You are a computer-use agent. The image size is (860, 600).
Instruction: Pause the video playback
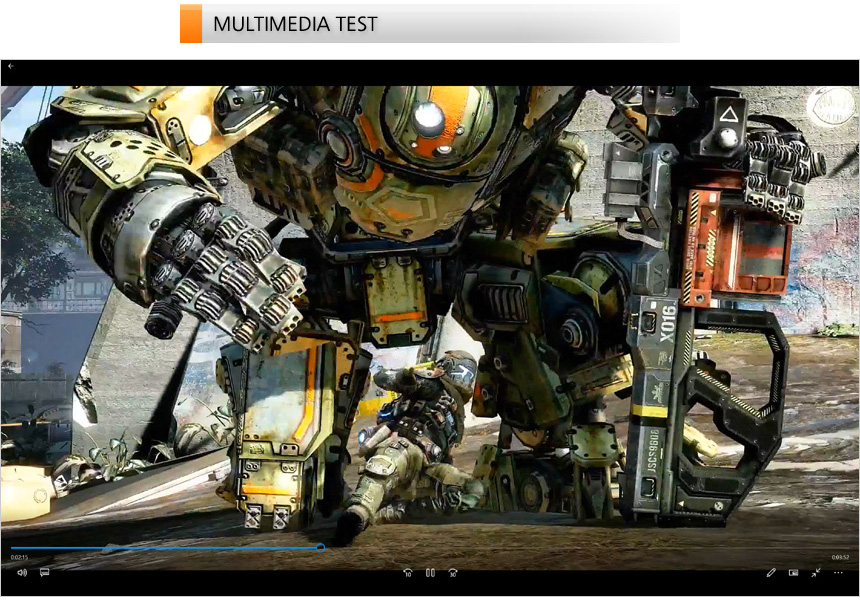click(x=431, y=573)
